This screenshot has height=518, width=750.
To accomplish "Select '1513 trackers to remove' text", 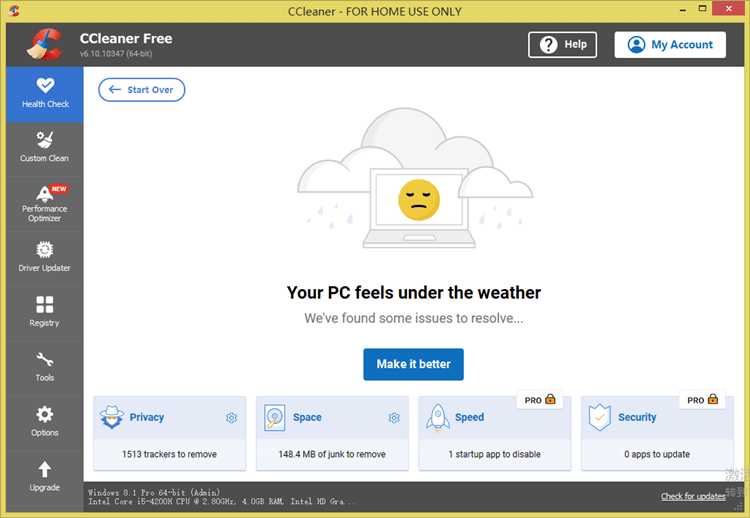I will click(x=169, y=454).
